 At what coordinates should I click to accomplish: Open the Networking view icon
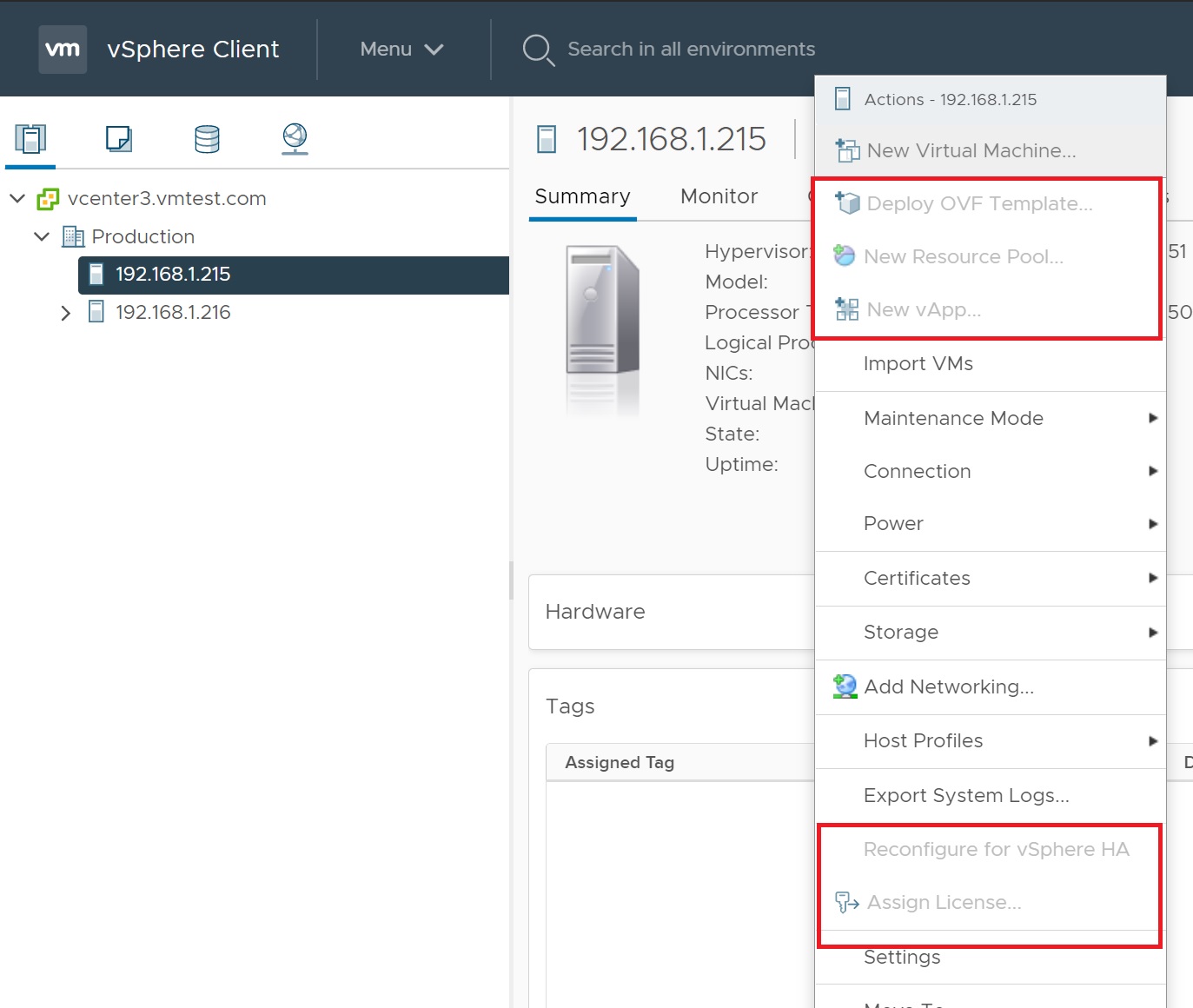[295, 139]
